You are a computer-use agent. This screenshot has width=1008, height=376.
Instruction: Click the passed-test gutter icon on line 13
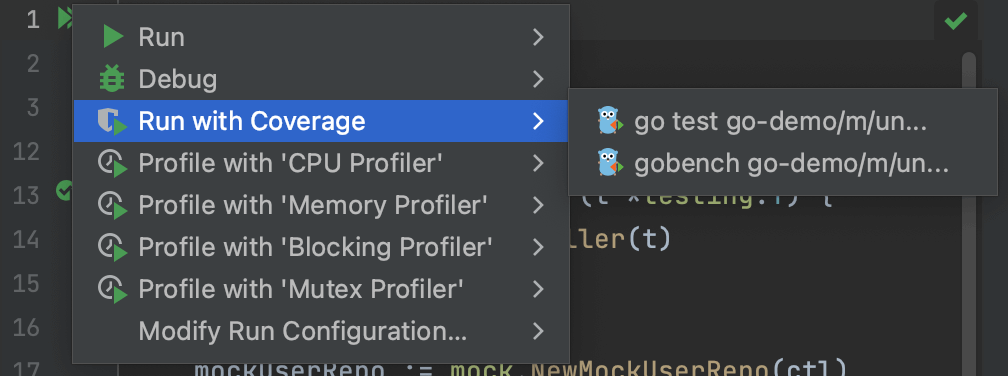tap(64, 190)
